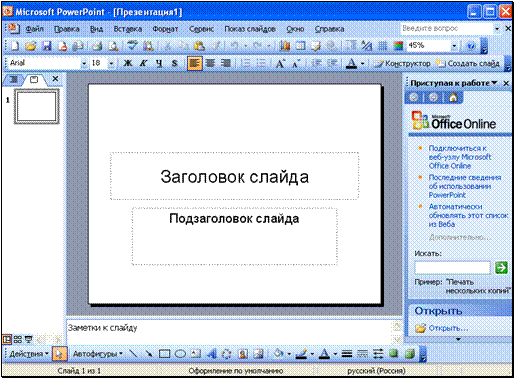Open the Файл menu
Viewport: 514px width, 378px height.
point(35,29)
